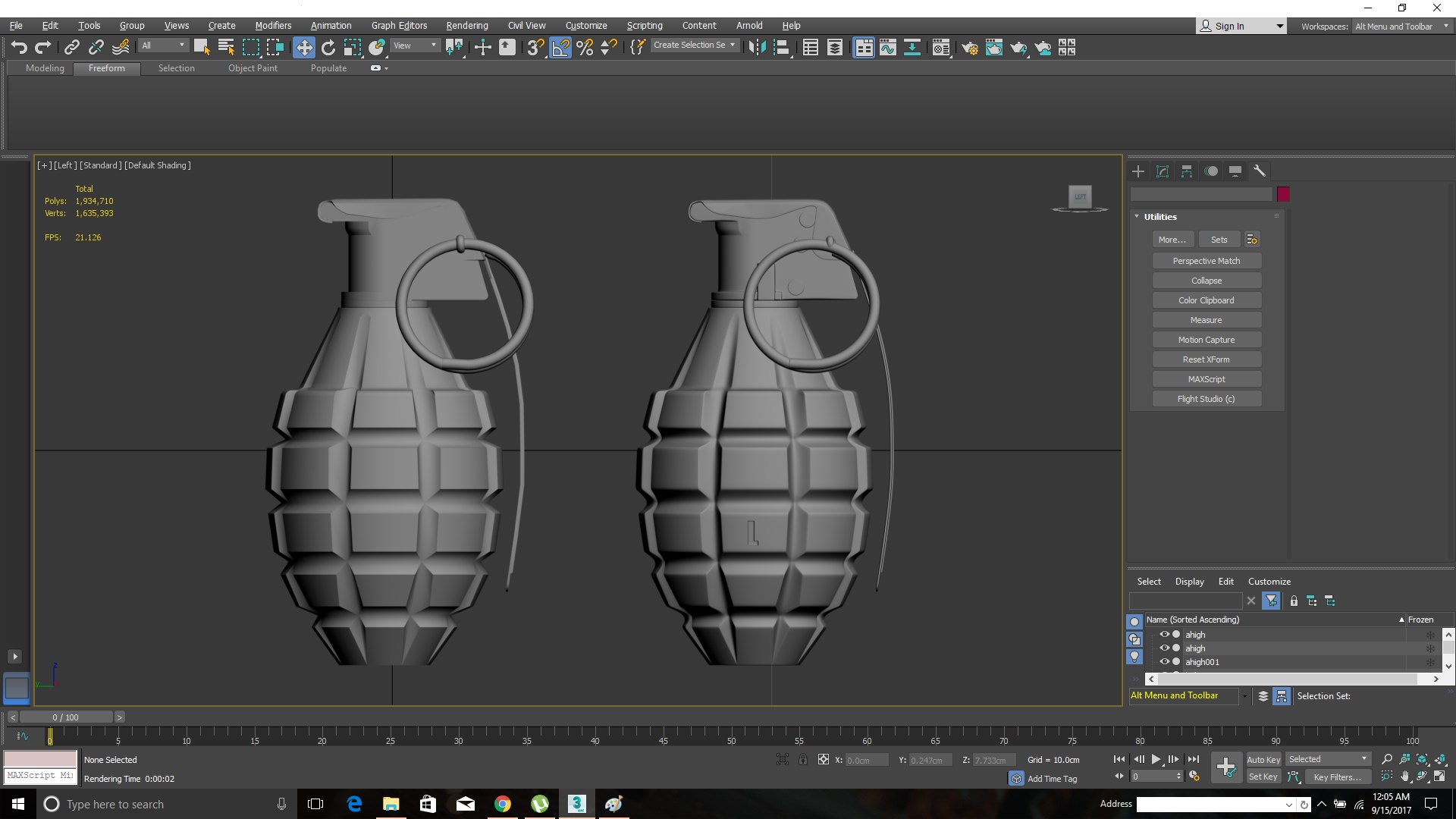Screen dimensions: 1456x819
Task: Open Create Selection Set dropdown
Action: pos(695,45)
